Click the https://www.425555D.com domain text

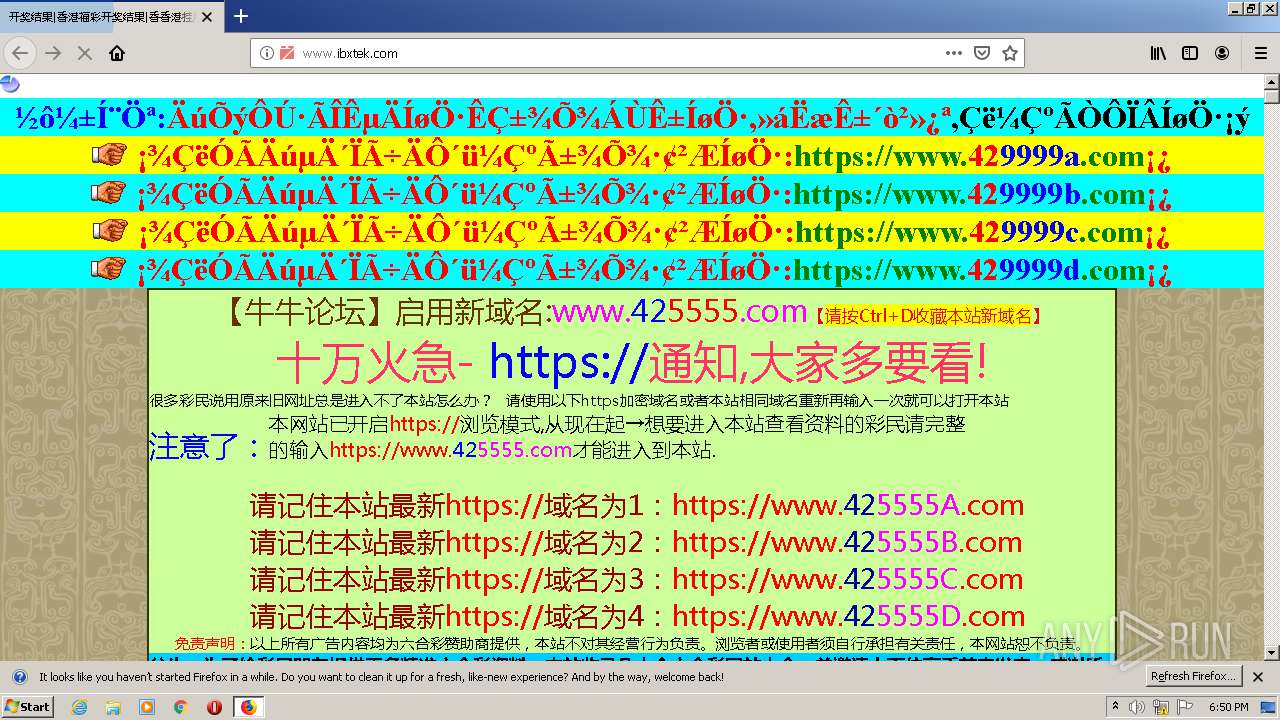pyautogui.click(x=849, y=616)
